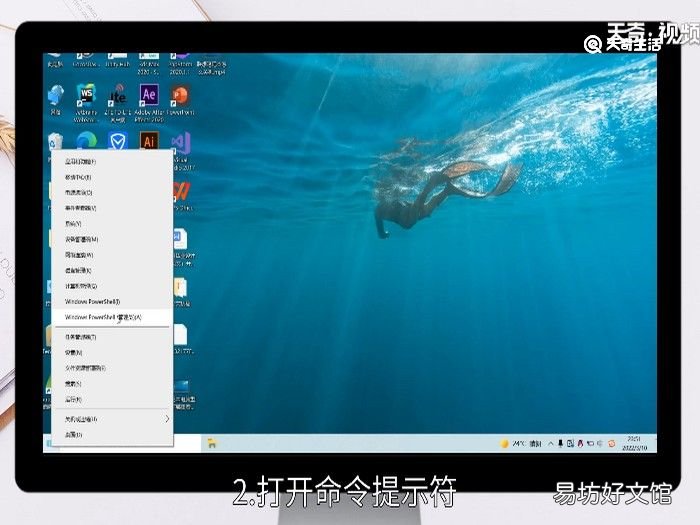Open the blue shield PC Manager icon

117,142
